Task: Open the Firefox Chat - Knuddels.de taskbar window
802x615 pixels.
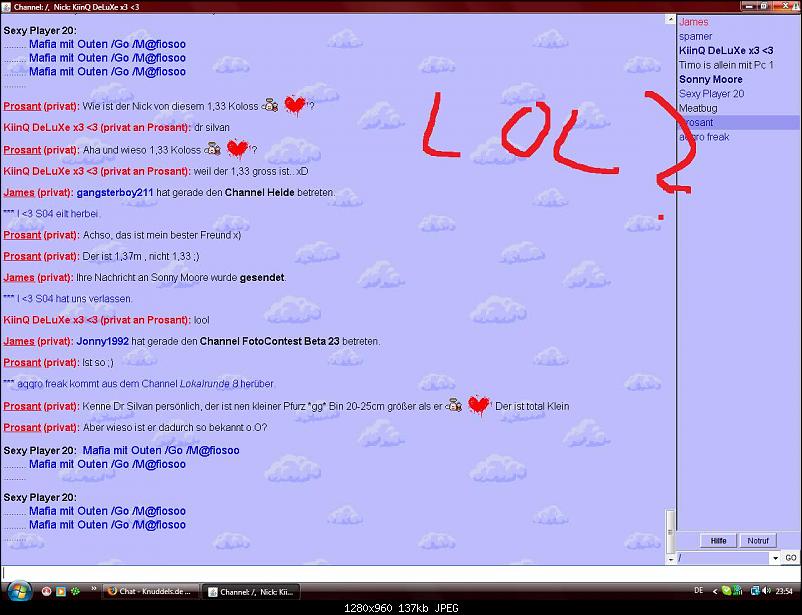Action: (149, 591)
